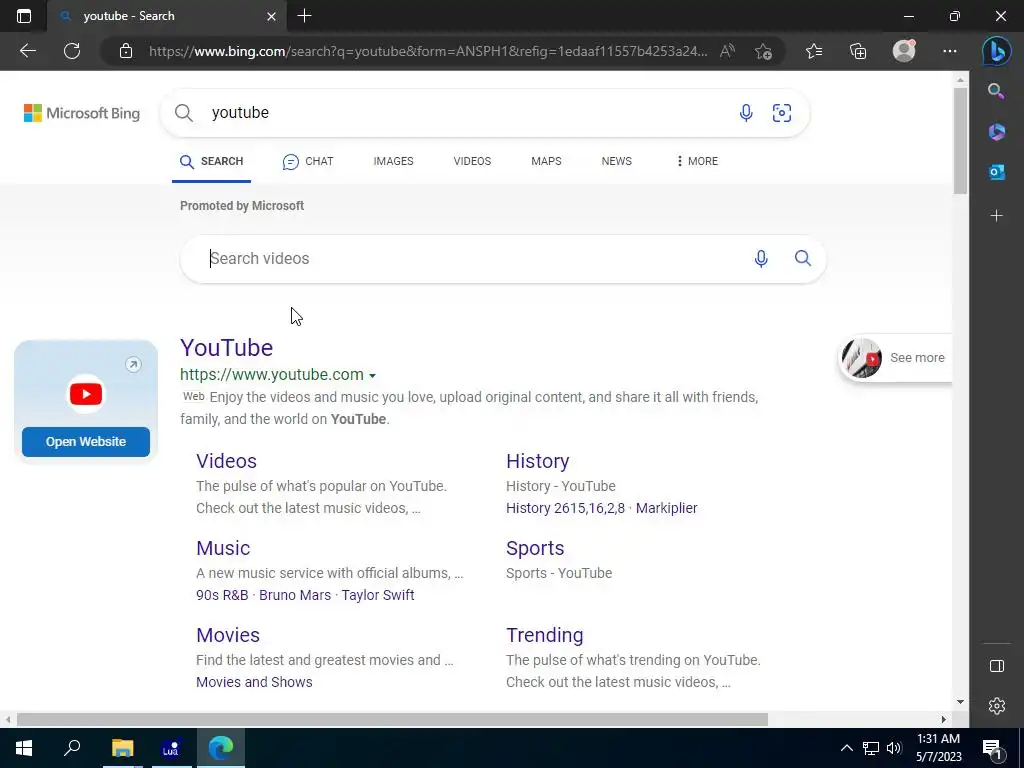Open the taskbar volume control
The image size is (1024, 768).
[893, 748]
